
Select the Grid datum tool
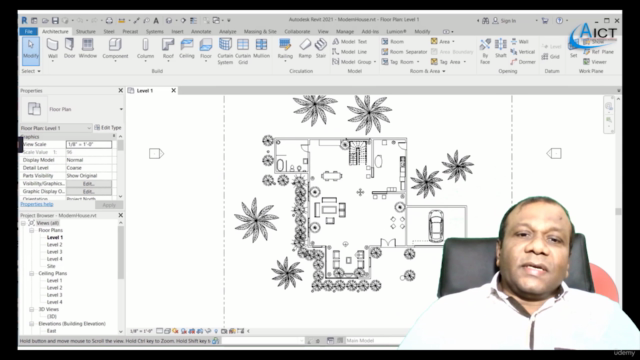coord(551,57)
